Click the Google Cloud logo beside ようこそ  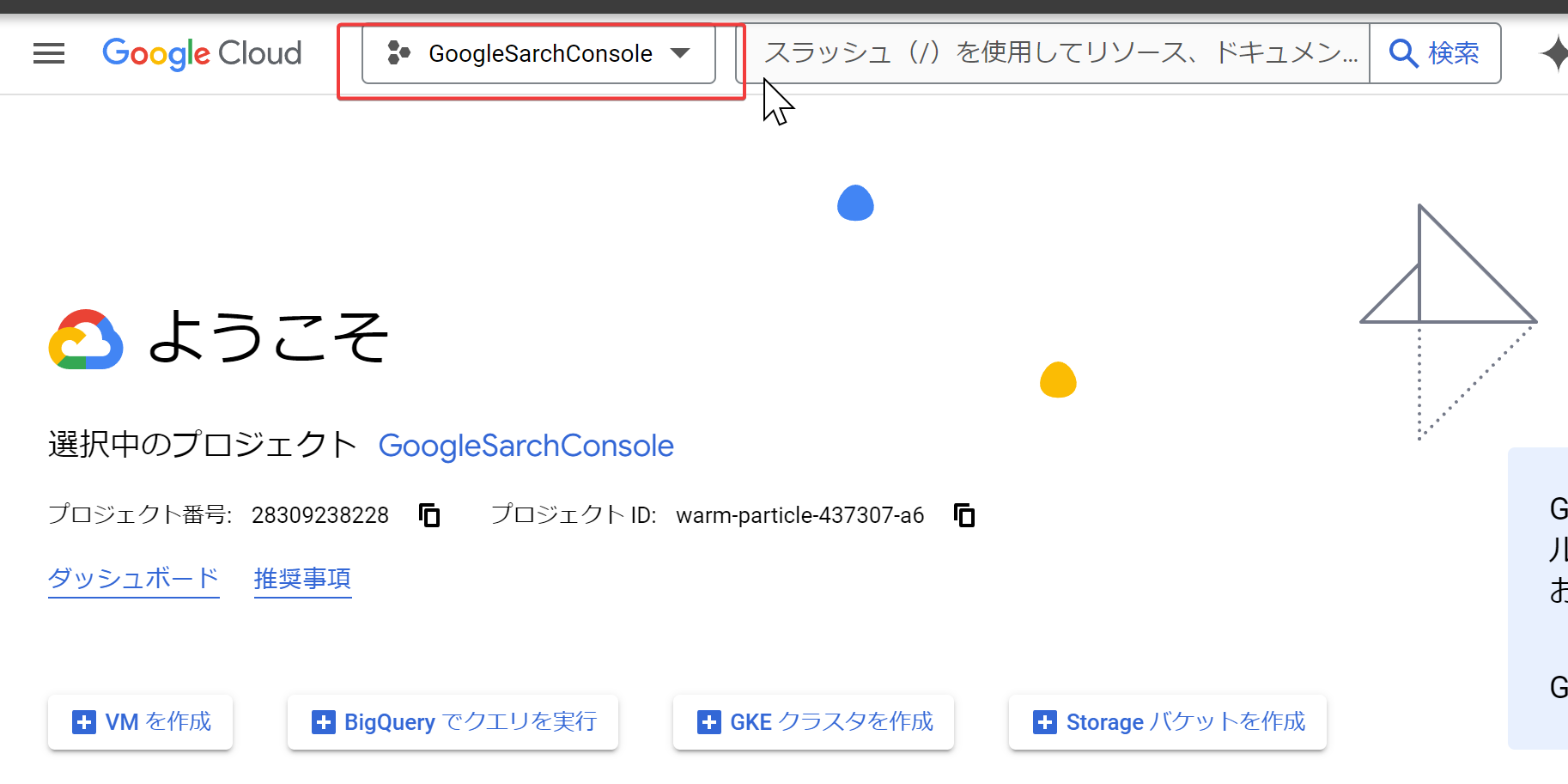pyautogui.click(x=86, y=339)
